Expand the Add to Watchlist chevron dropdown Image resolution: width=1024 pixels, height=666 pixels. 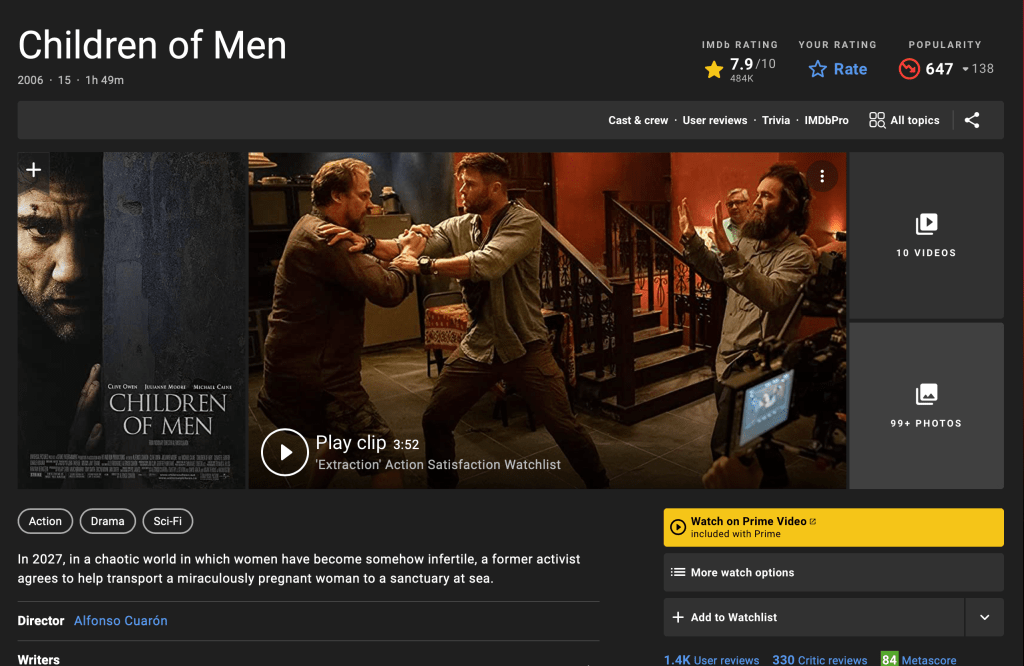pyautogui.click(x=984, y=618)
